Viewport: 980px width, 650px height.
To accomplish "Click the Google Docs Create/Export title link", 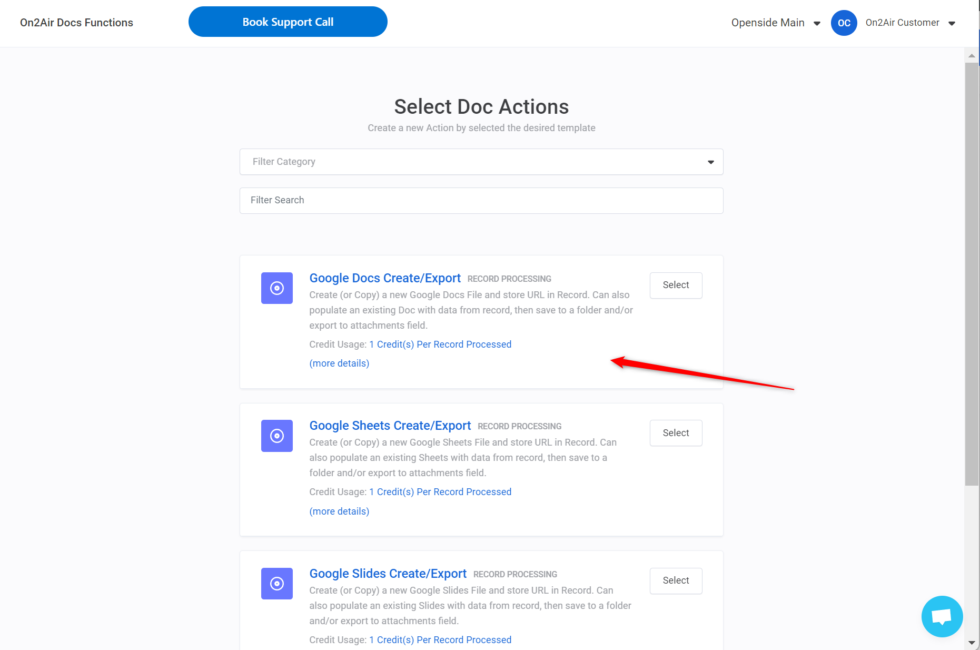I will [x=385, y=278].
